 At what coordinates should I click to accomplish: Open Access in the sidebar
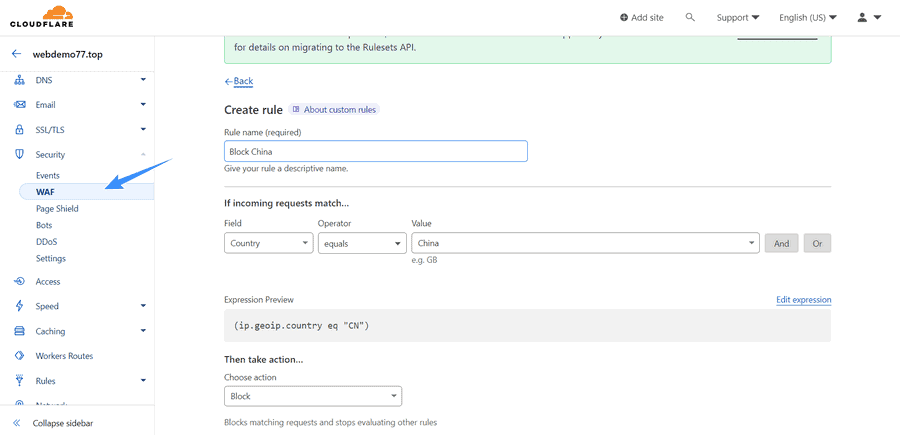tap(48, 281)
